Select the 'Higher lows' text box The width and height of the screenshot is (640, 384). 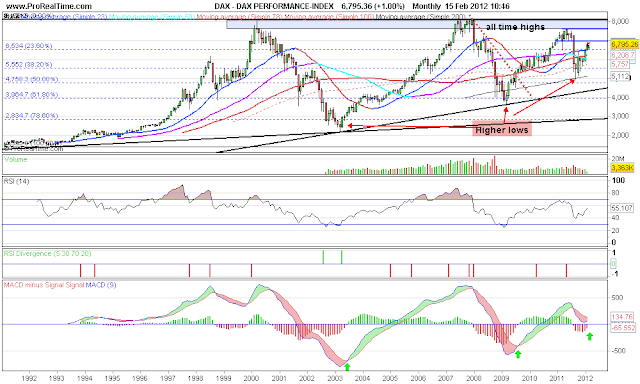coord(502,130)
